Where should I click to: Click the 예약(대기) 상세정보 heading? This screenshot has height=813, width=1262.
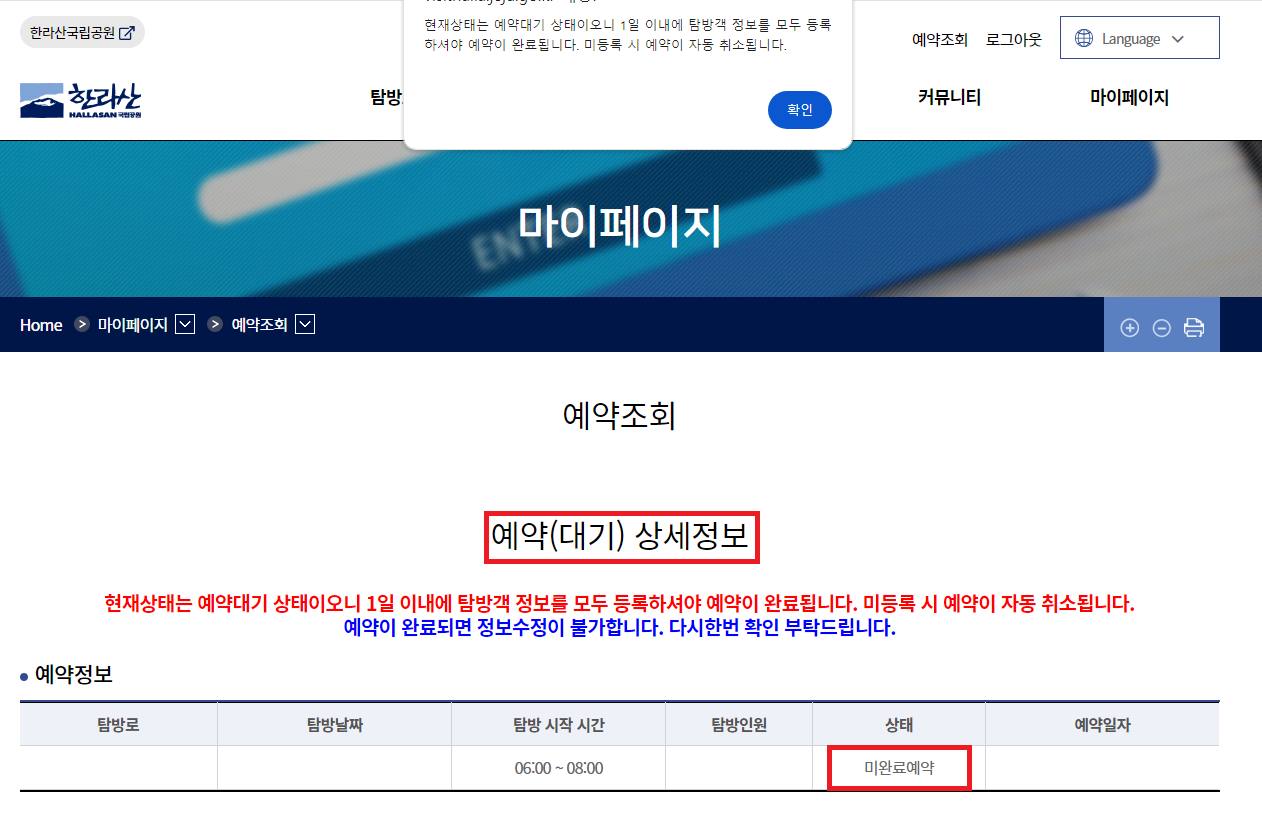point(621,537)
